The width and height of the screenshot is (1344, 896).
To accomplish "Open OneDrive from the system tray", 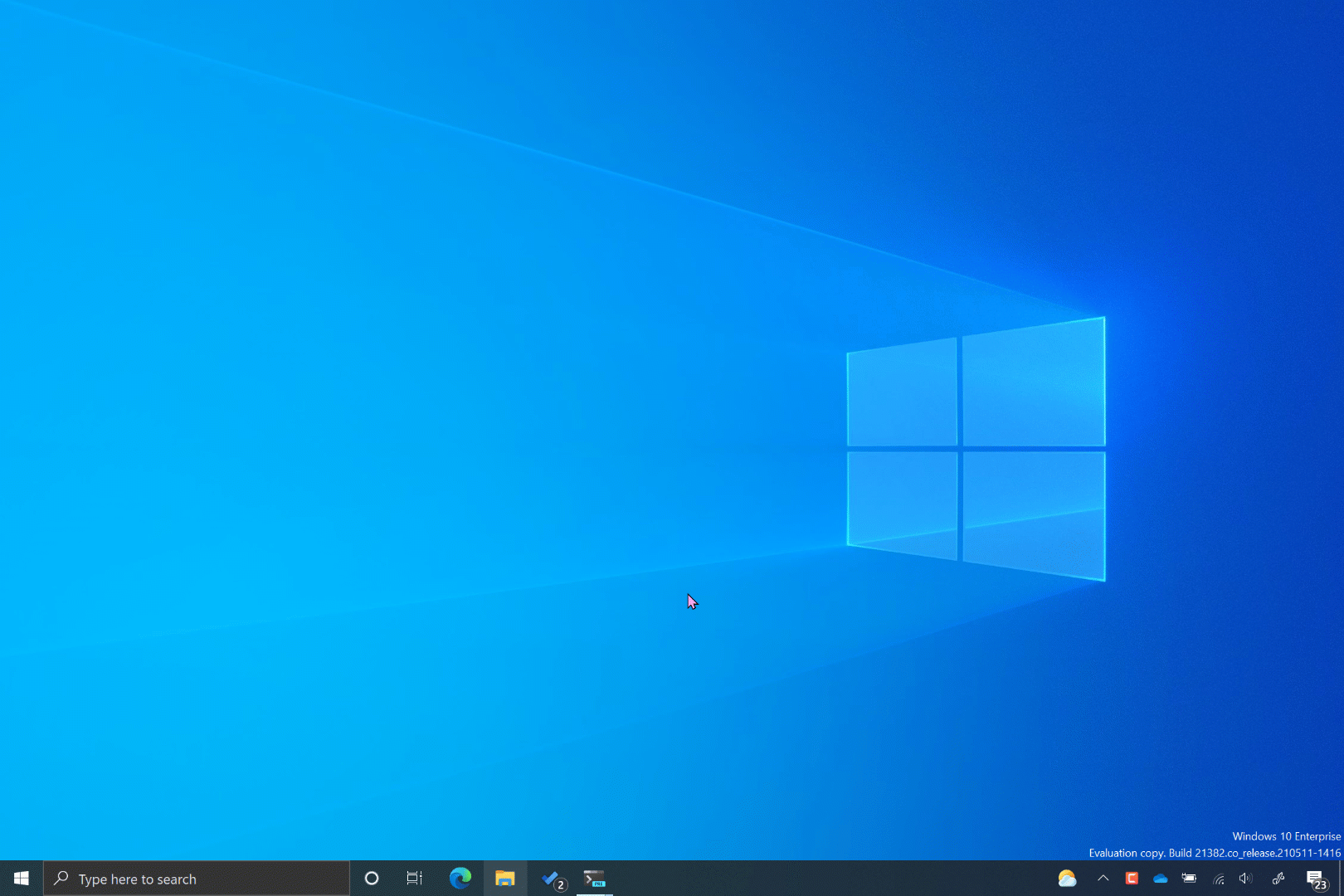I will (x=1160, y=879).
